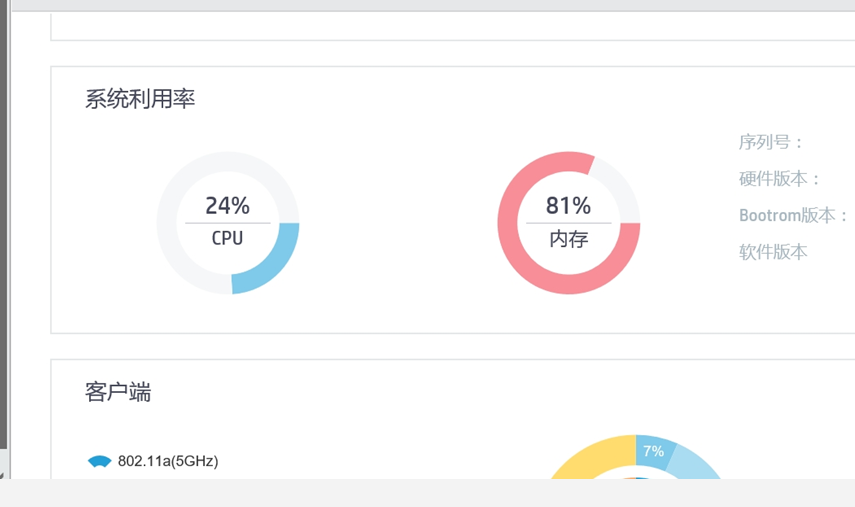Click the 内存 label in donut chart
855x507 pixels.
(568, 239)
